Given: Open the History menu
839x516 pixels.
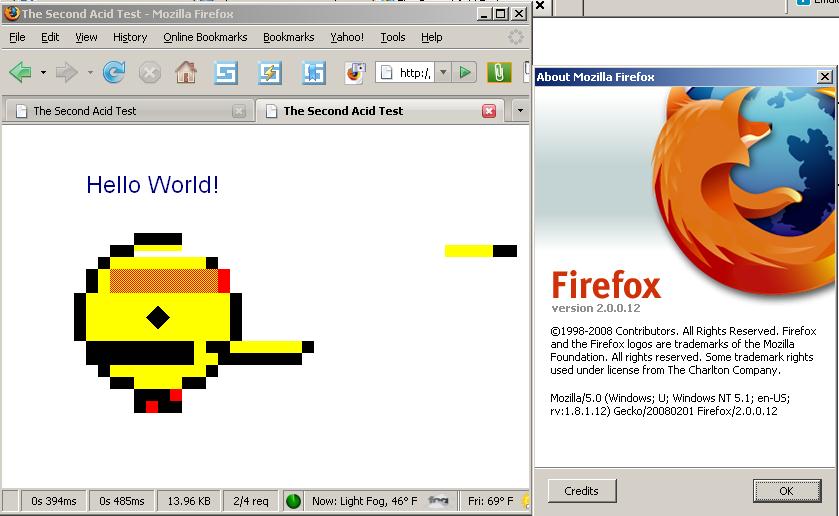Looking at the screenshot, I should coord(130,37).
